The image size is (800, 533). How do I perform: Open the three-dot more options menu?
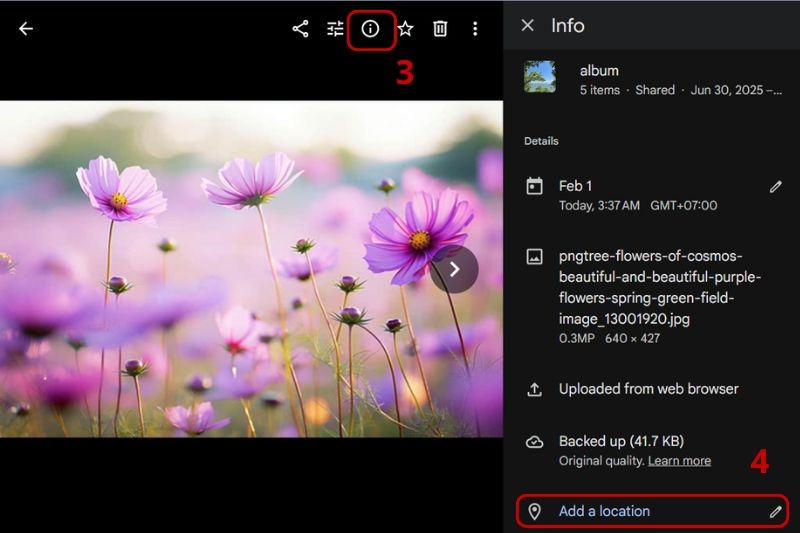pyautogui.click(x=475, y=29)
